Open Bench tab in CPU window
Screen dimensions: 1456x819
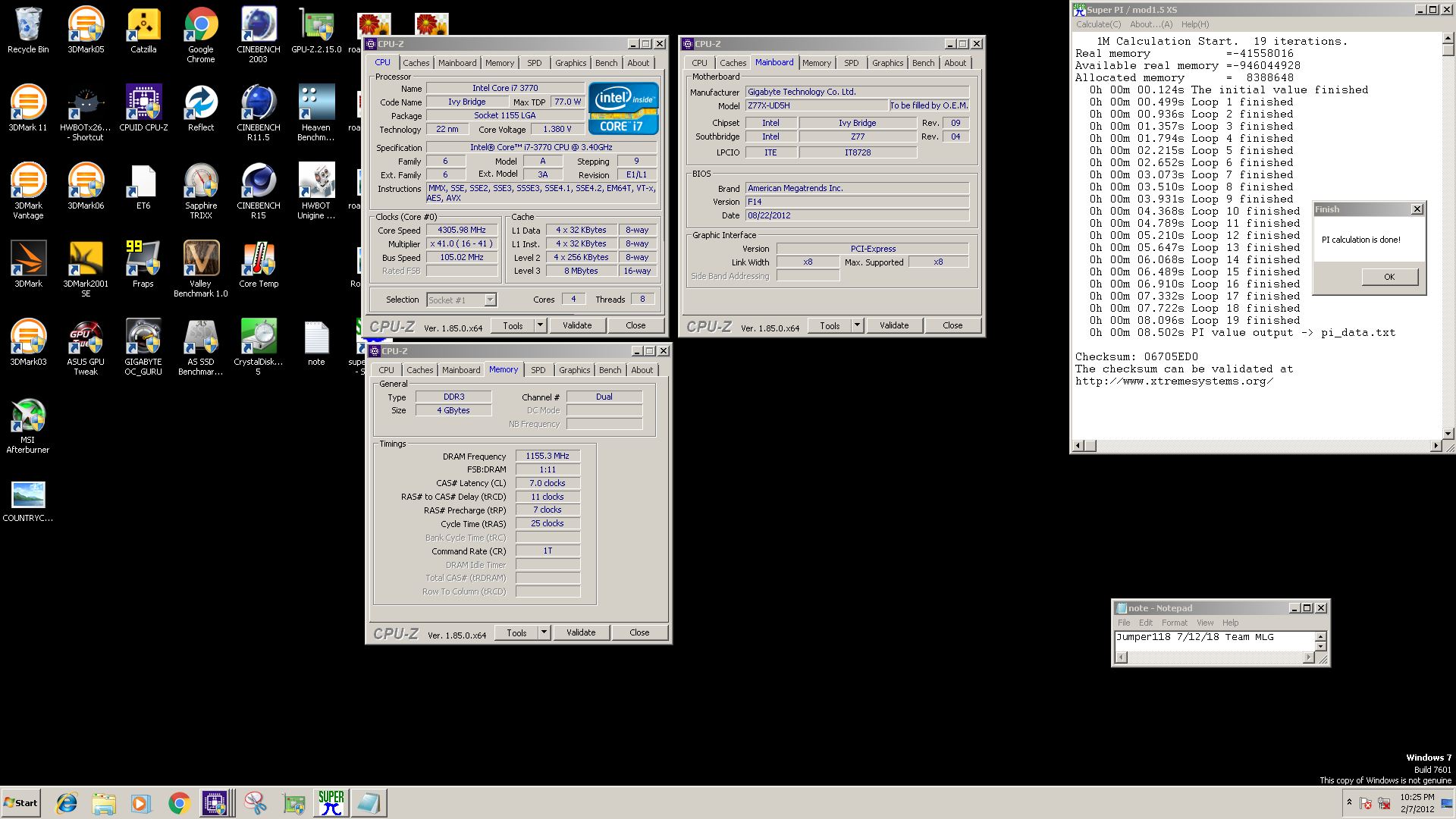coord(606,63)
